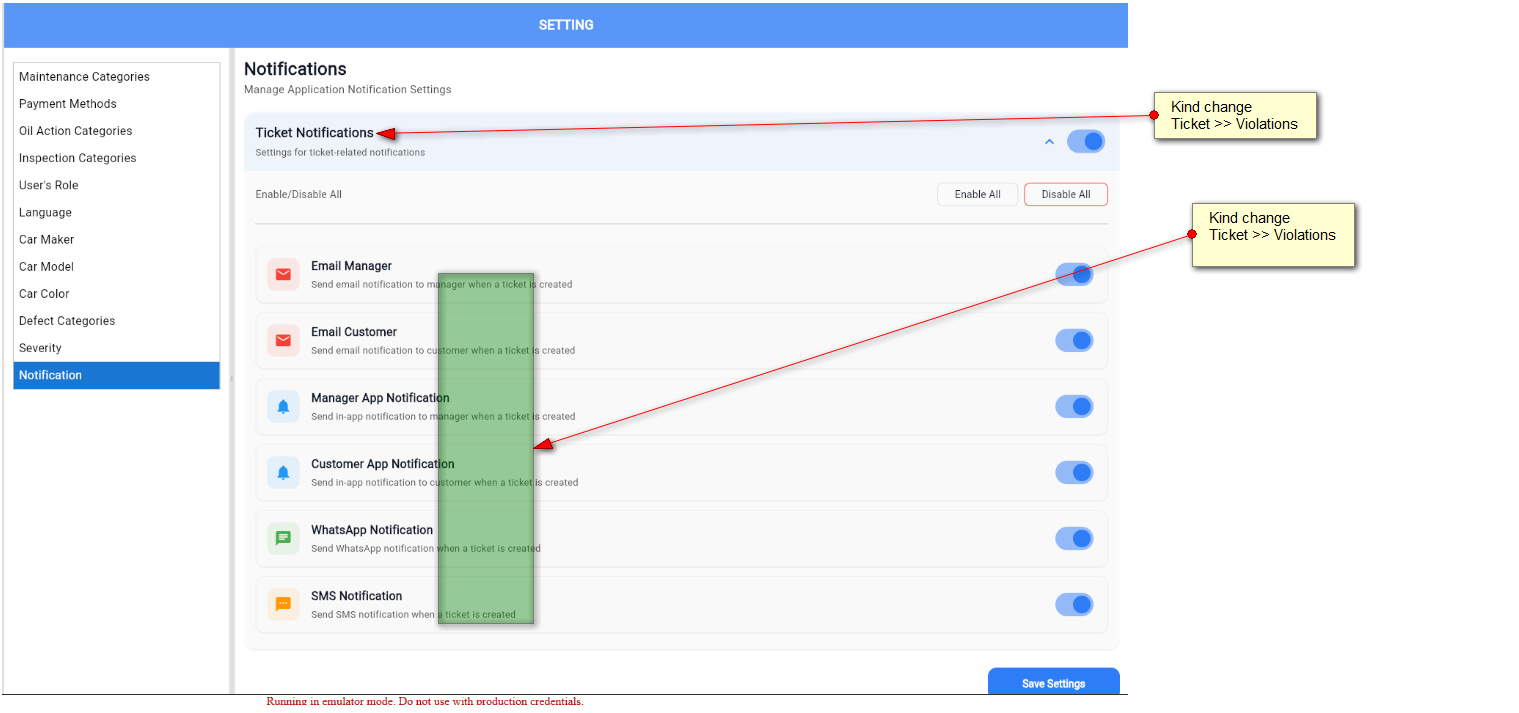Toggle the Email Manager switch

click(x=1074, y=274)
